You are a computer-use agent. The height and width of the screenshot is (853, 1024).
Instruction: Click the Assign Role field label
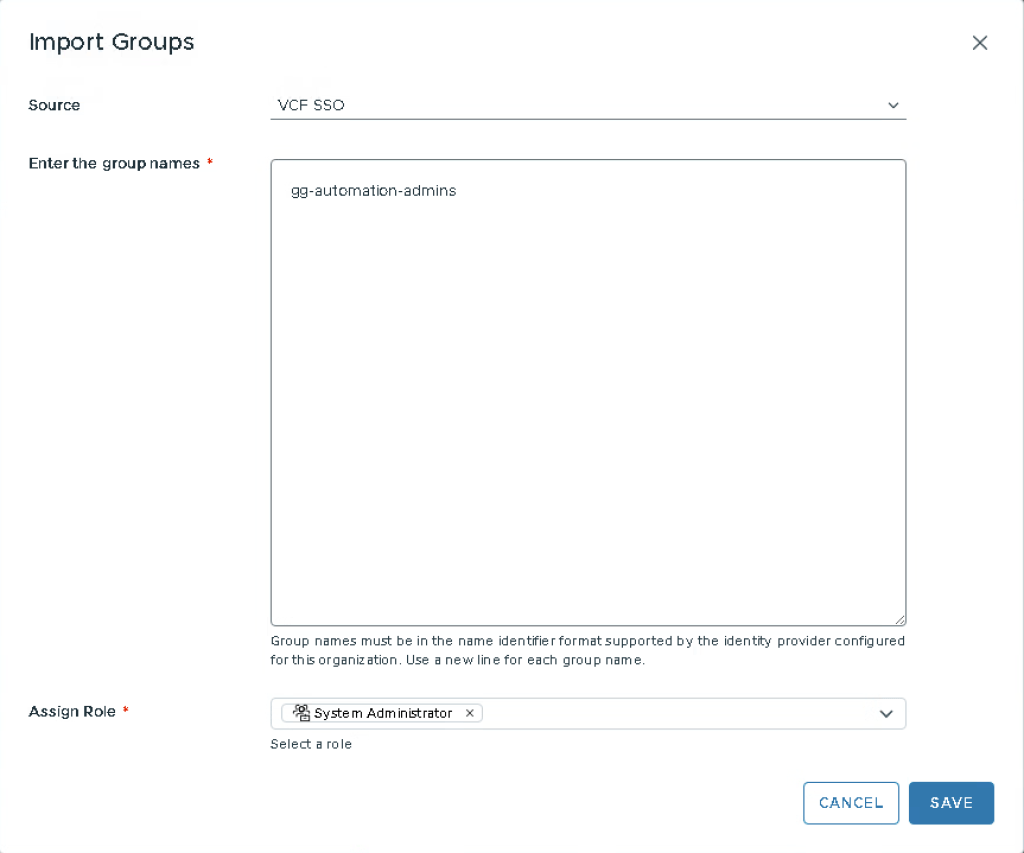click(x=72, y=711)
